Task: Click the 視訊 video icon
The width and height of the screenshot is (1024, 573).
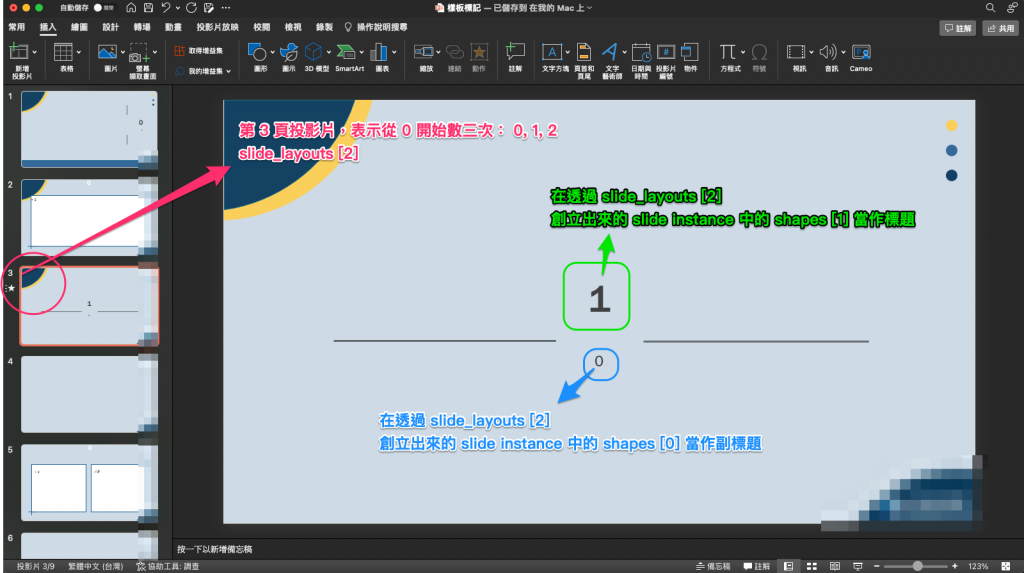Action: point(795,52)
